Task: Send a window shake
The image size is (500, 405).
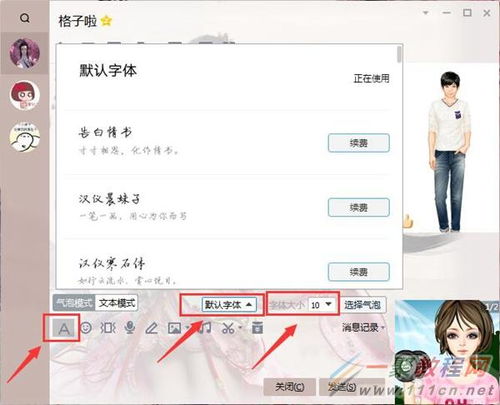Action: [x=108, y=328]
